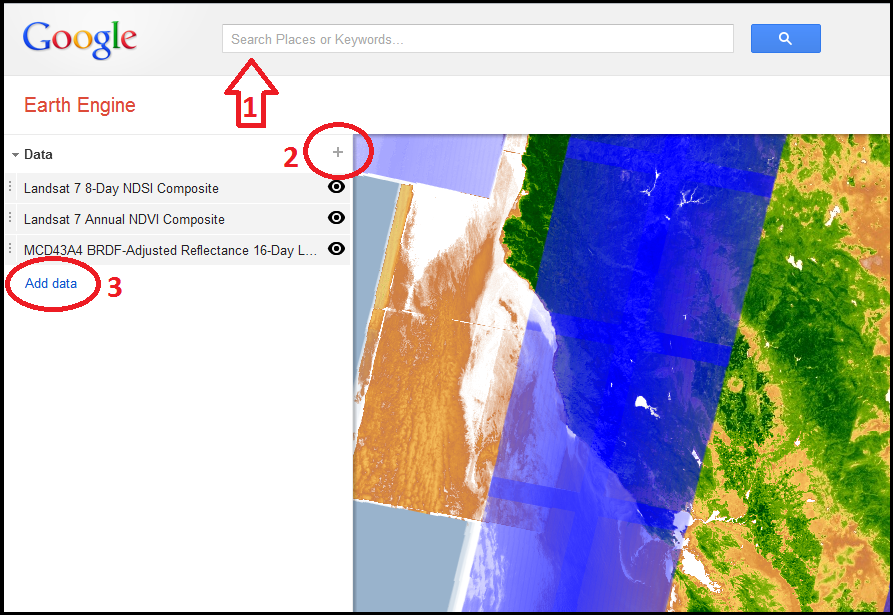Select the MCD43A4 BRDF-Adjusted Reflectance row
This screenshot has height=615, width=893.
point(178,250)
